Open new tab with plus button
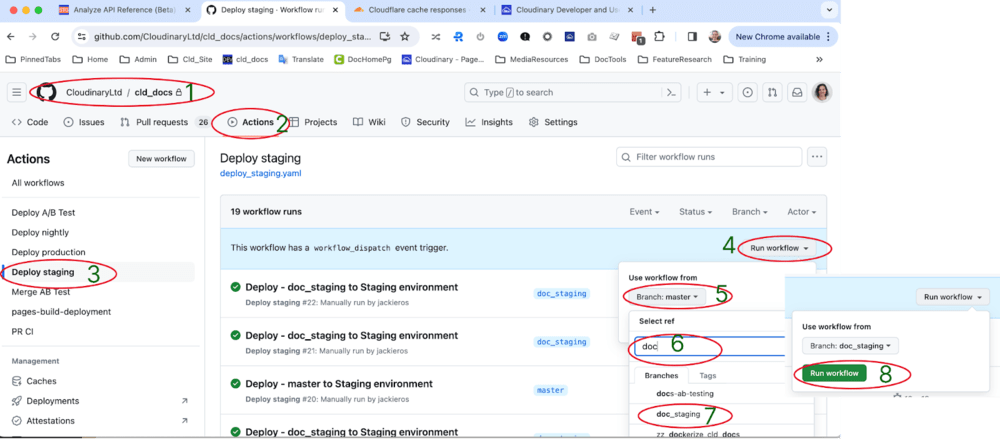Screen dimensions: 1000x446 [652, 10]
